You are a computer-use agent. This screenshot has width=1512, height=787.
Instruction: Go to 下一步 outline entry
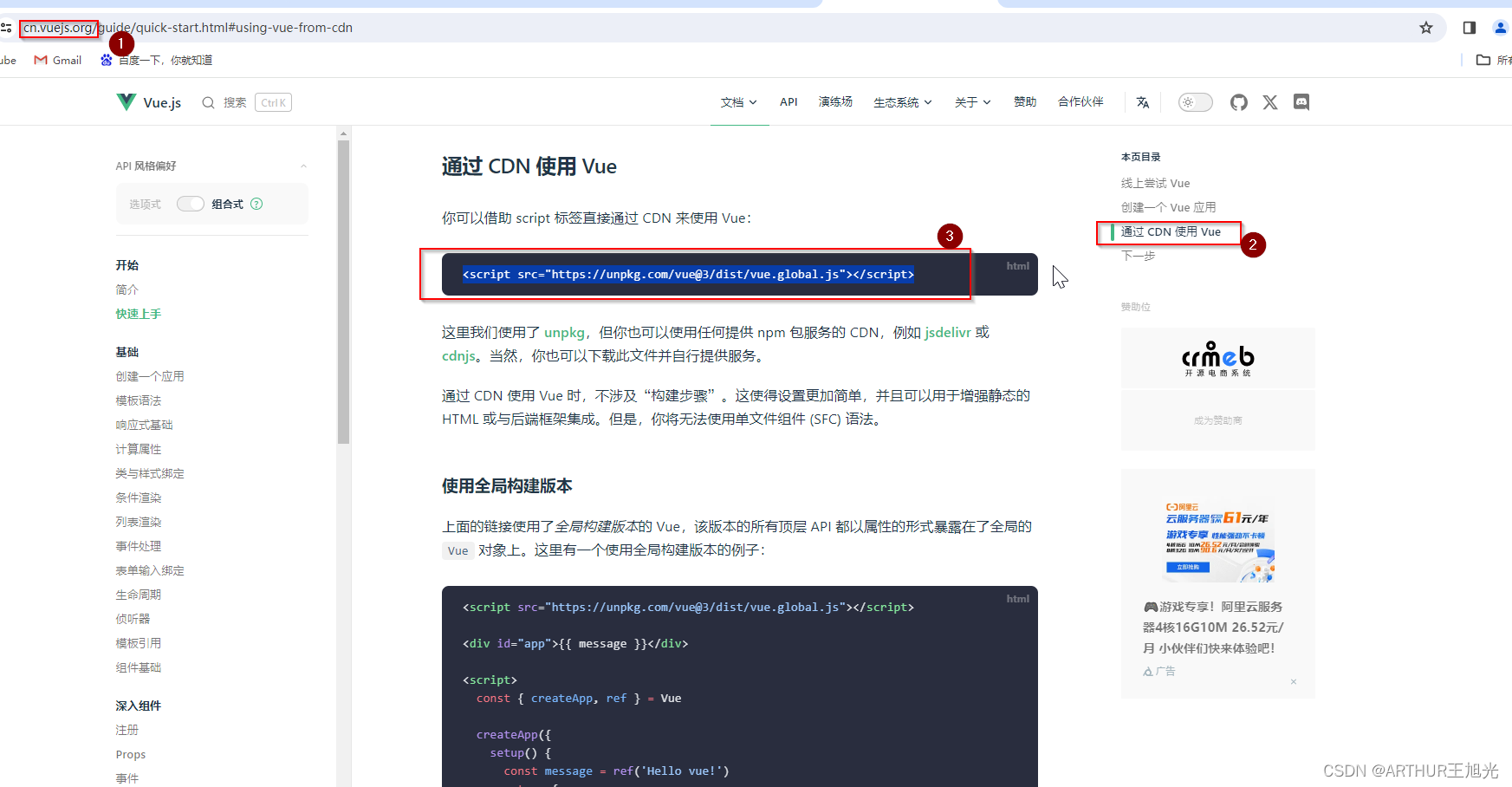click(x=1138, y=256)
